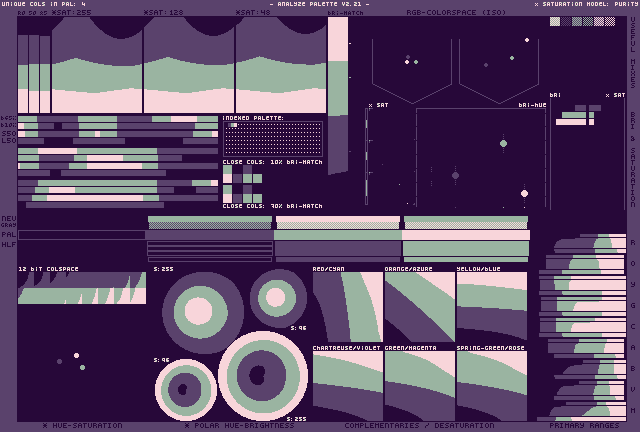Click the 'V' primary range letter

tap(633, 390)
